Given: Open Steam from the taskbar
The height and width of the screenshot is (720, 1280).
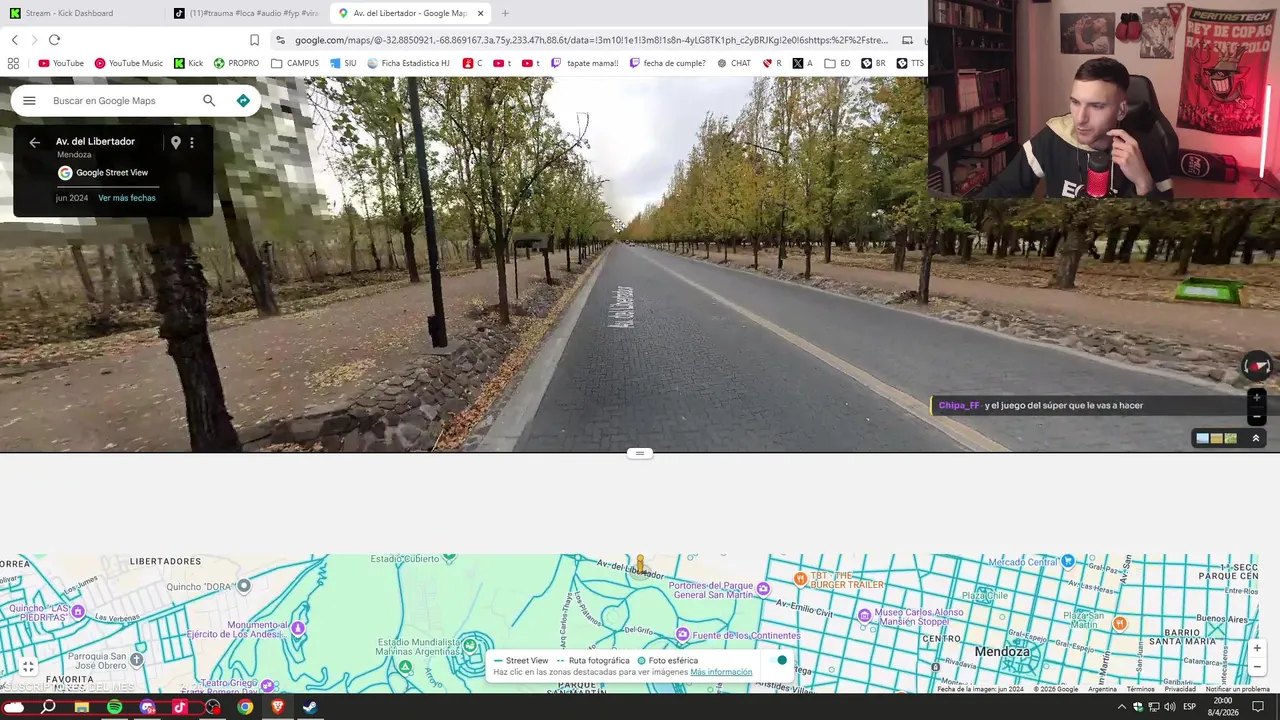Looking at the screenshot, I should pyautogui.click(x=310, y=707).
